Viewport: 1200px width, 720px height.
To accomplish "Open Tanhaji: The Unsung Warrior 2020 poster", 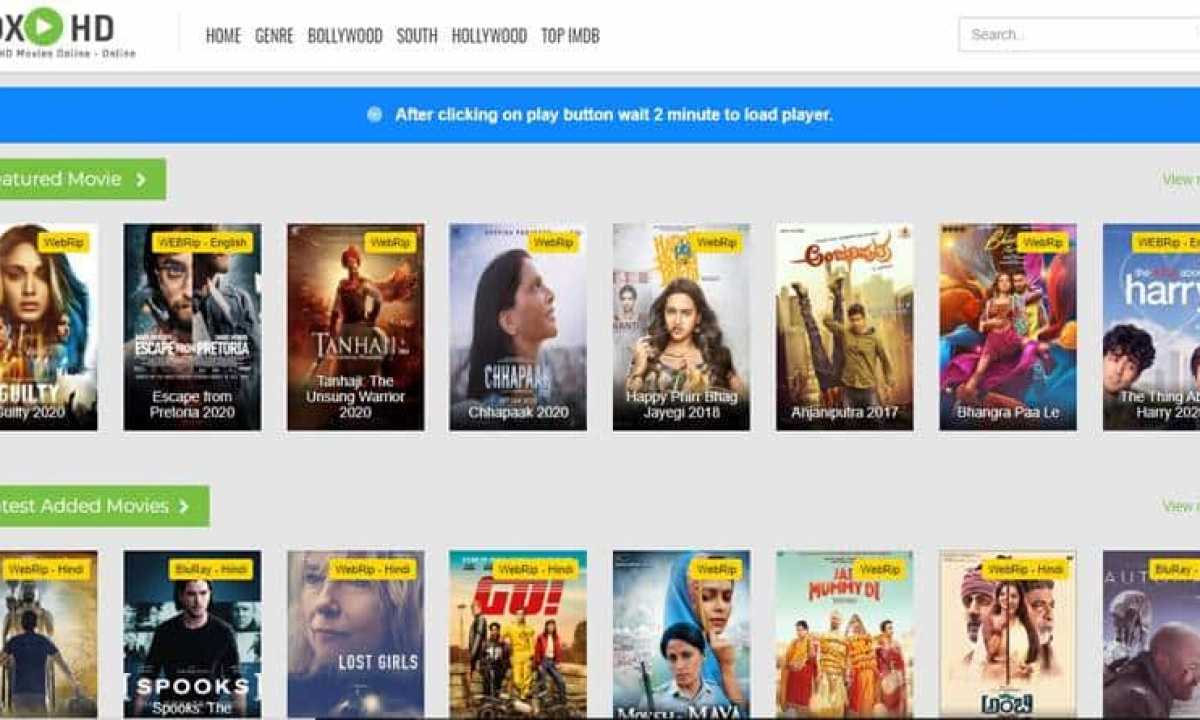I will click(355, 327).
